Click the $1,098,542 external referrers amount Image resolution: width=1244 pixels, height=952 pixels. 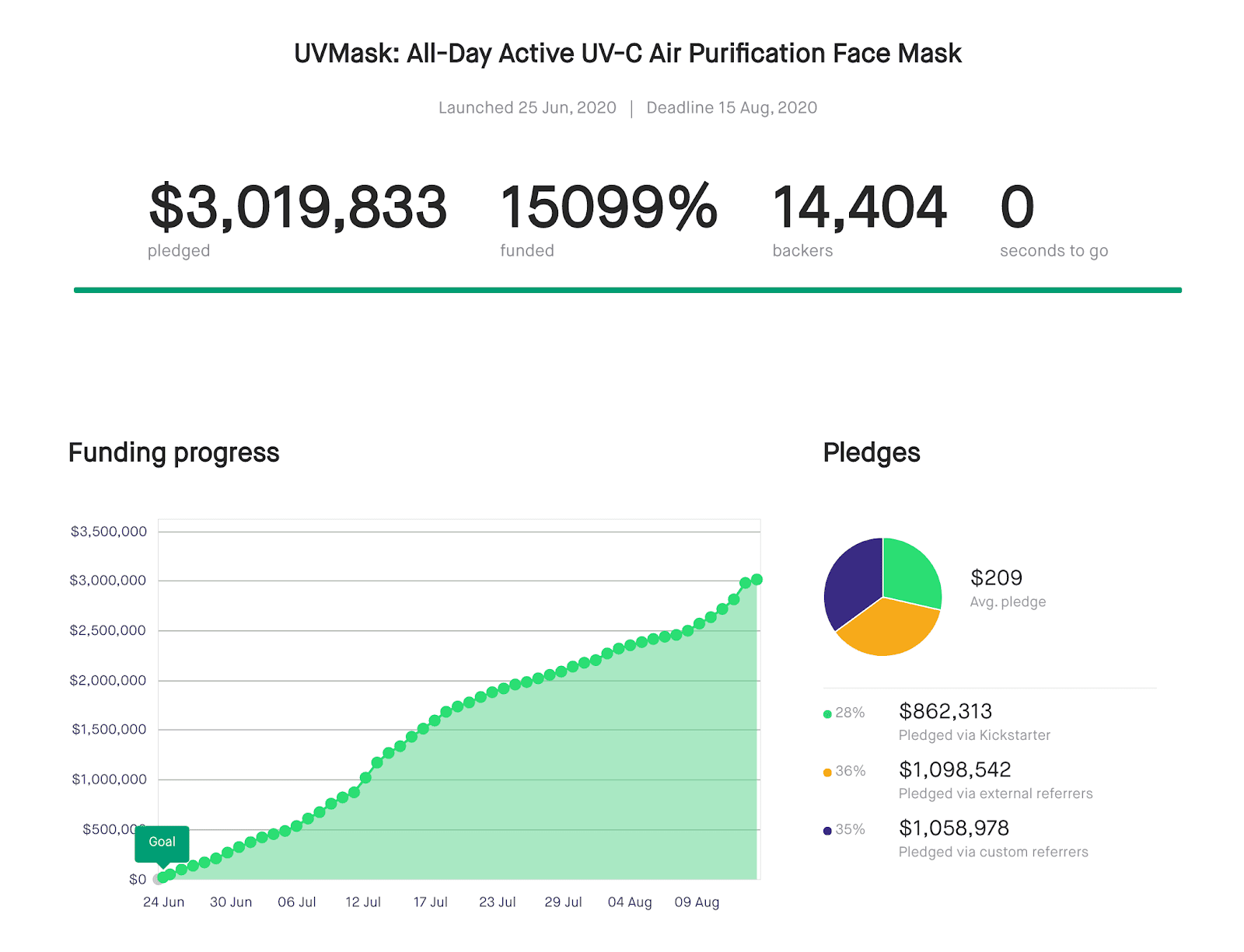pyautogui.click(x=955, y=769)
